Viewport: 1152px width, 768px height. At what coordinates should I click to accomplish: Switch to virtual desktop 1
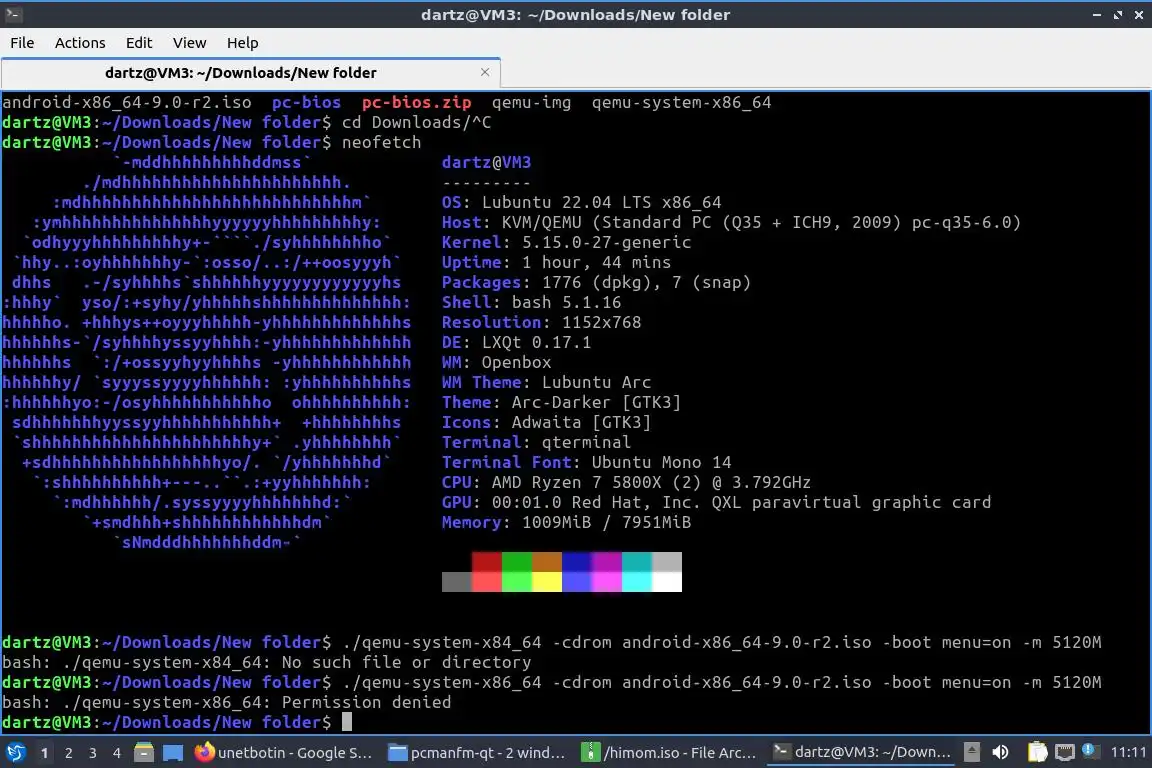pos(44,753)
